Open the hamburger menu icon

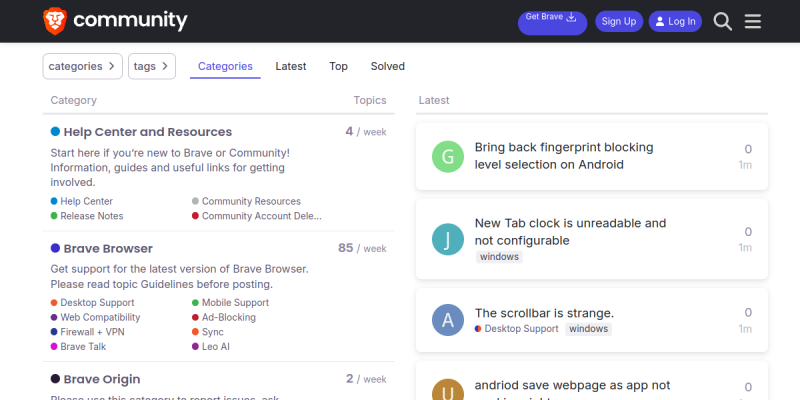(x=753, y=21)
